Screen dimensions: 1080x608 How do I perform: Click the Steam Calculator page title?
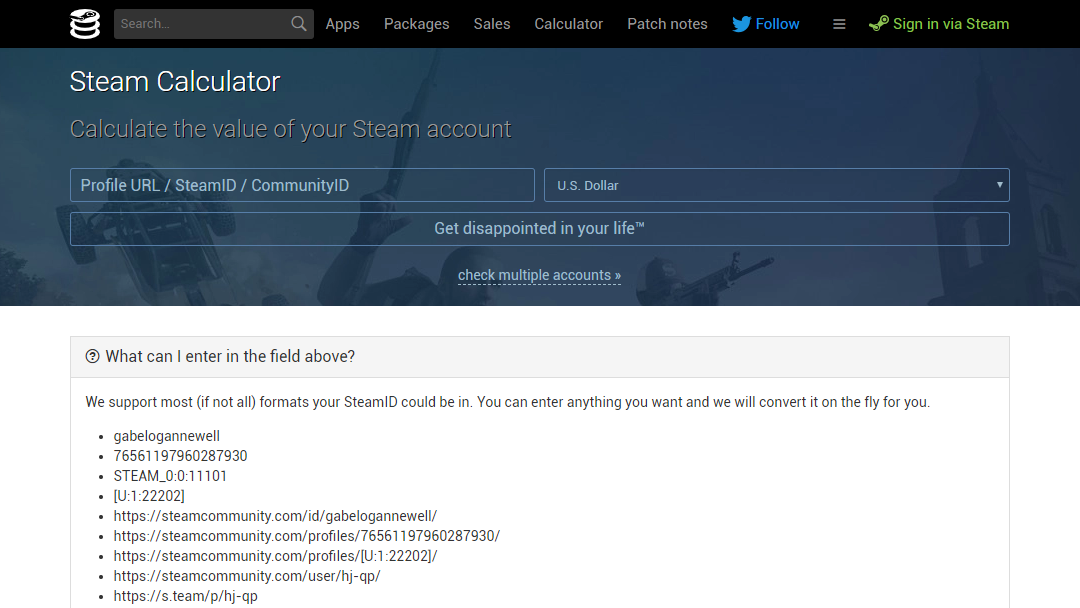pyautogui.click(x=175, y=82)
